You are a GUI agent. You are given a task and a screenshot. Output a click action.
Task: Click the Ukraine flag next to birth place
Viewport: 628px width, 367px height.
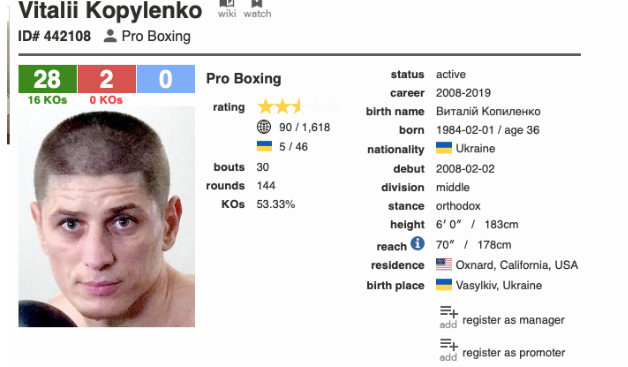coord(444,284)
